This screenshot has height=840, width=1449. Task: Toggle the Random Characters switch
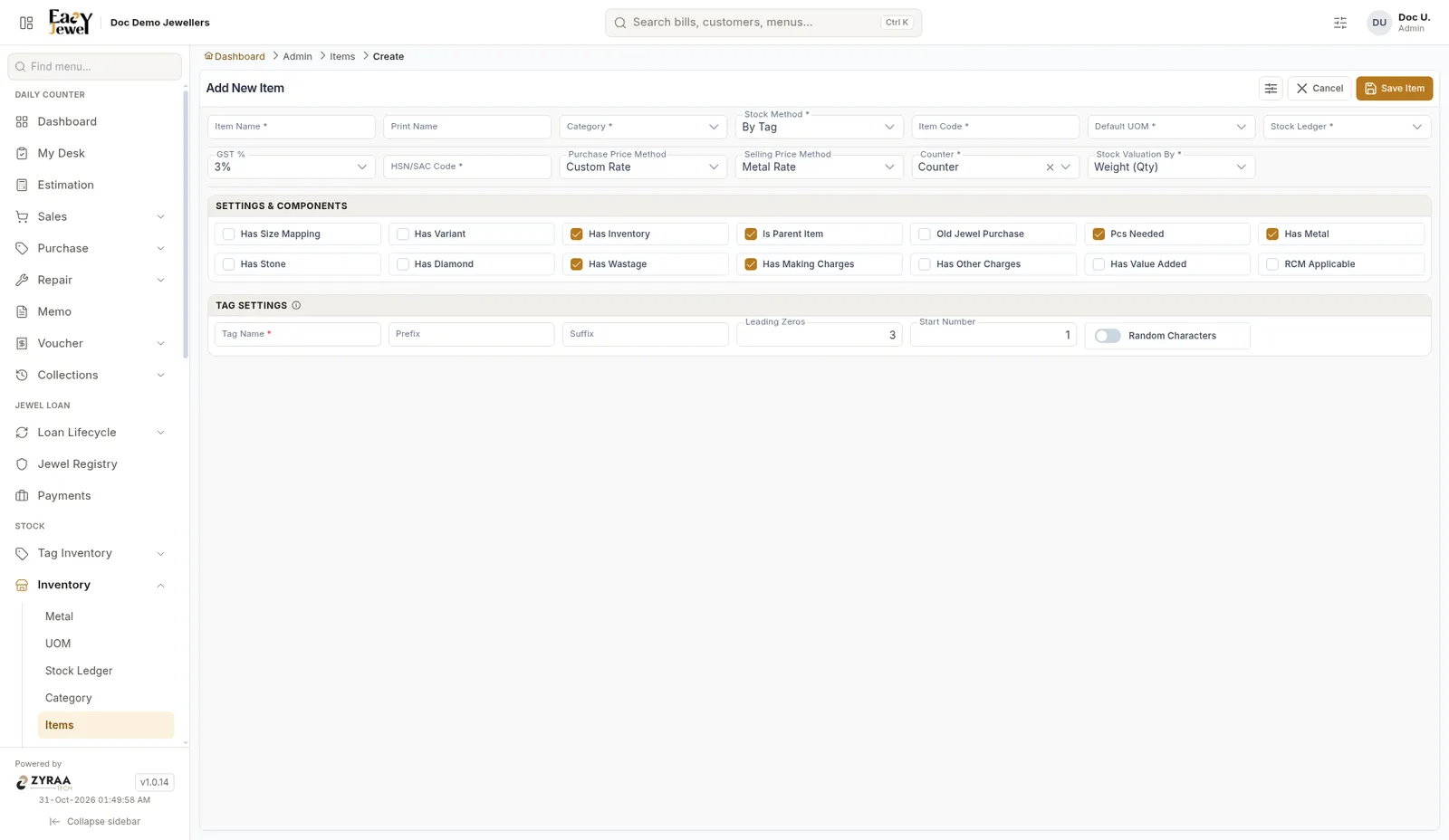[1108, 336]
